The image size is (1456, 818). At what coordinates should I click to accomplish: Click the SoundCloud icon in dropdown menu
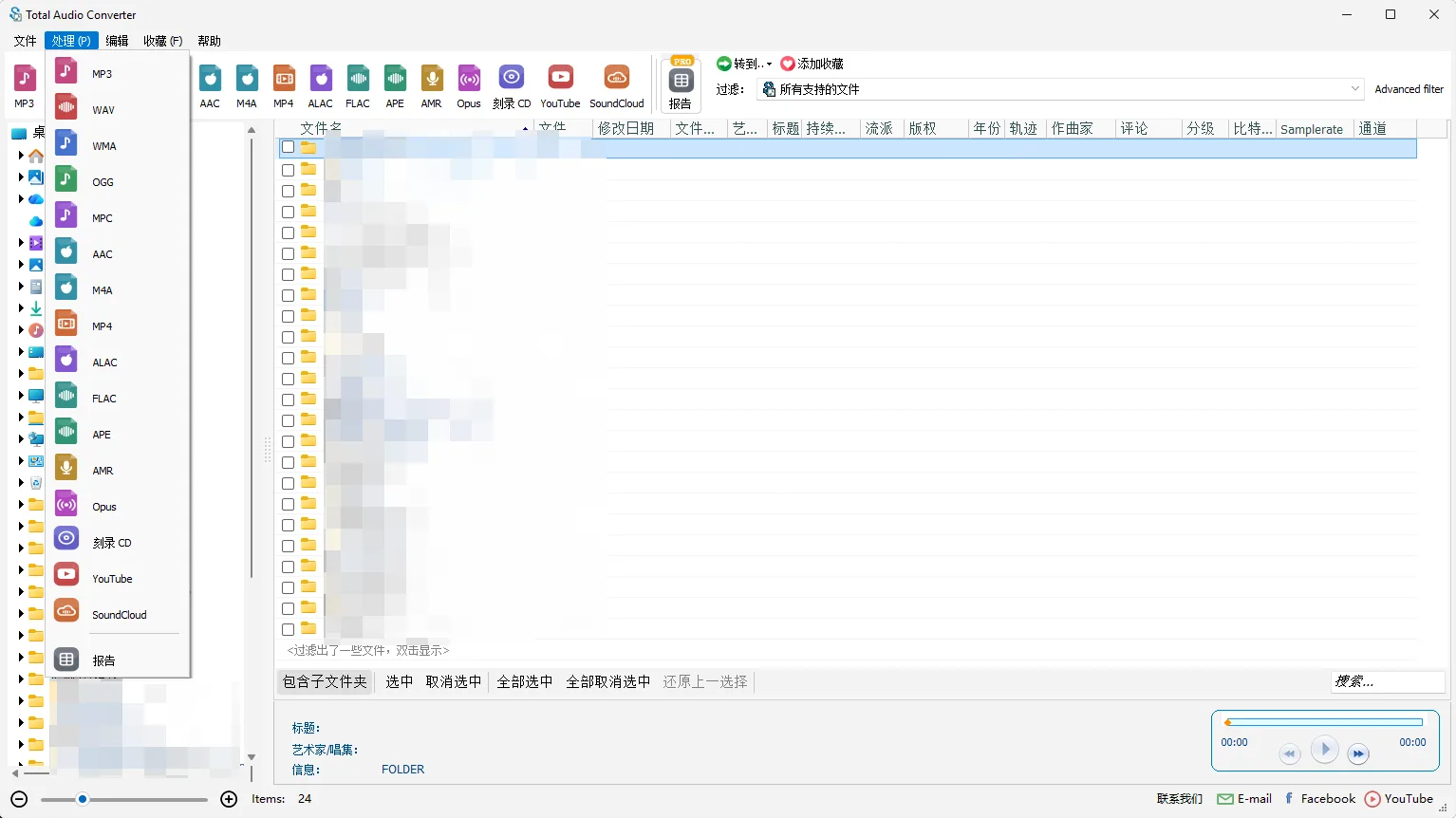coord(66,611)
